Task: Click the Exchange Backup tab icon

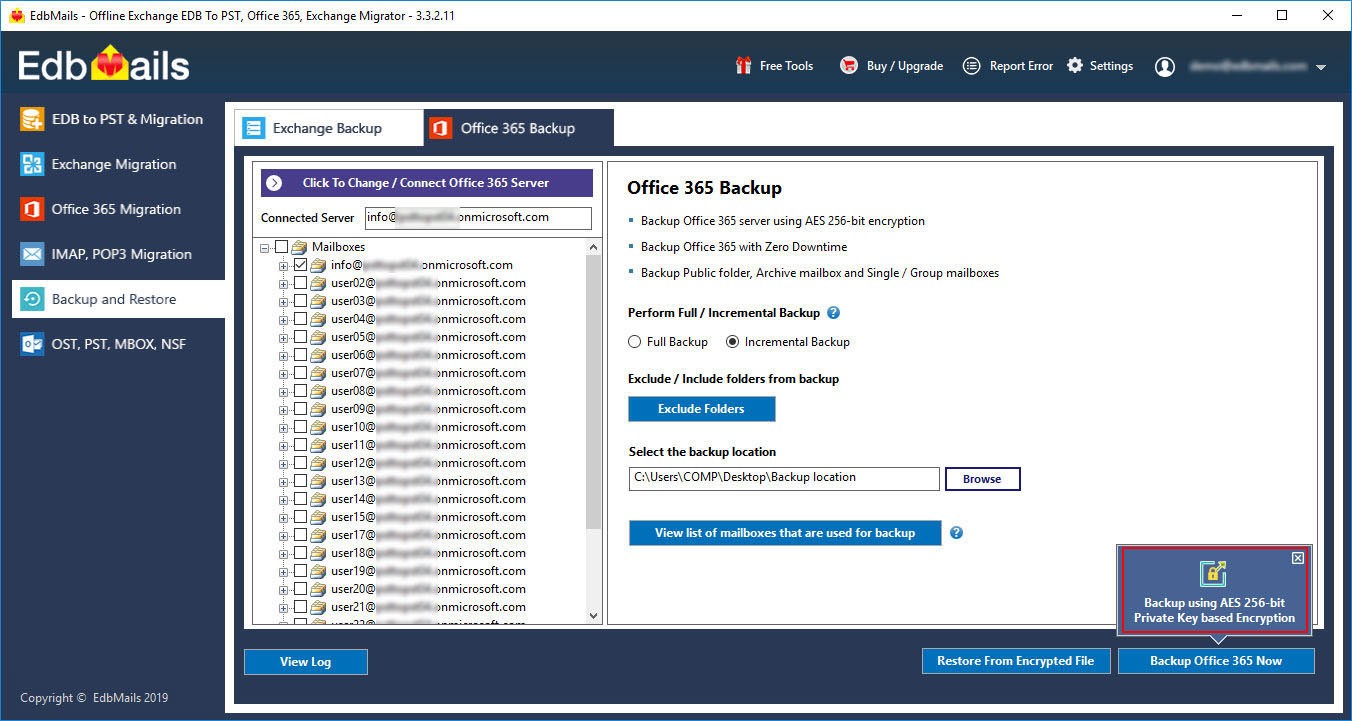Action: [x=254, y=128]
